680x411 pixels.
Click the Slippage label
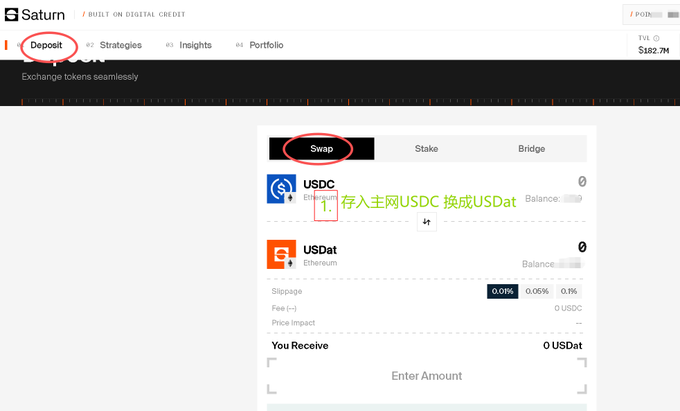[287, 291]
